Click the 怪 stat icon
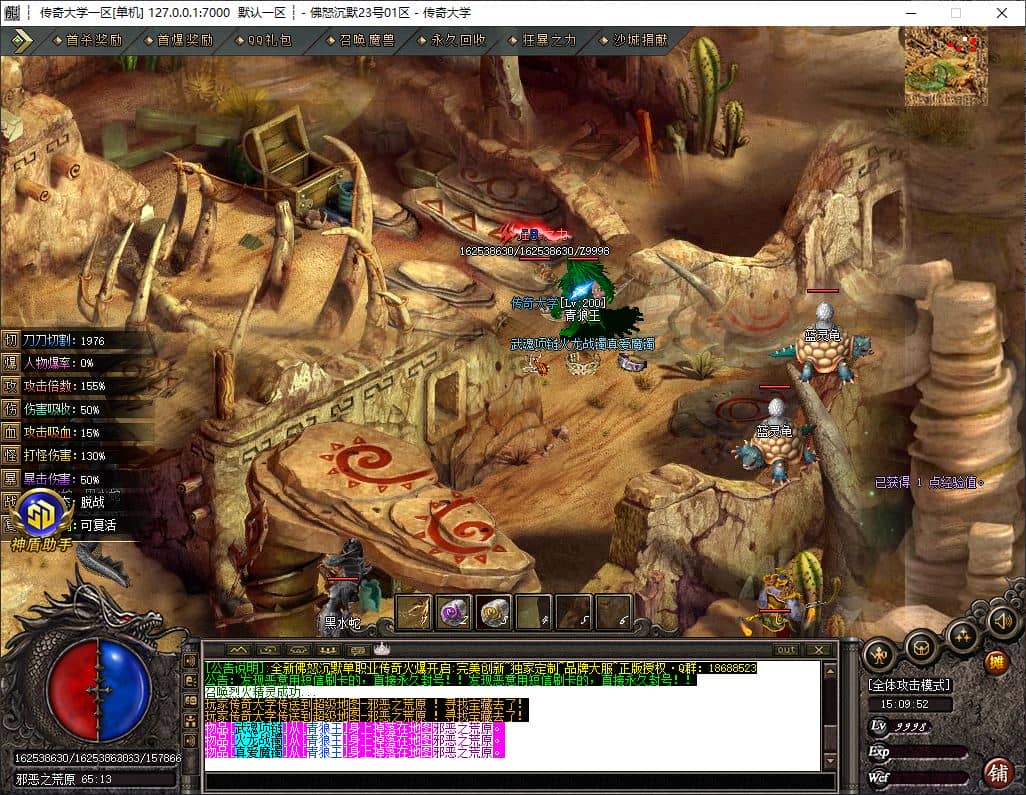Image resolution: width=1026 pixels, height=795 pixels. tap(10, 455)
